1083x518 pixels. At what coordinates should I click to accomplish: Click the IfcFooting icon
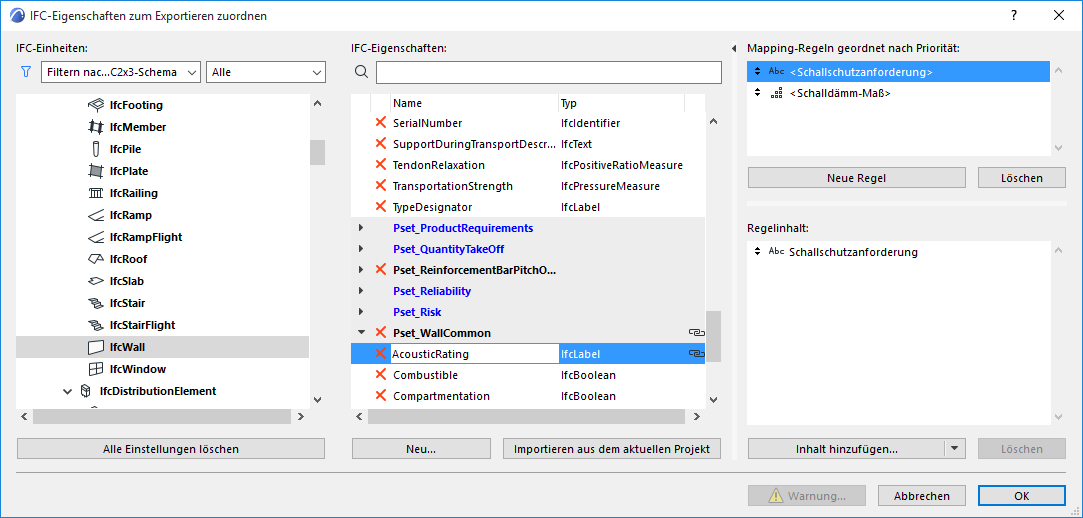click(95, 105)
